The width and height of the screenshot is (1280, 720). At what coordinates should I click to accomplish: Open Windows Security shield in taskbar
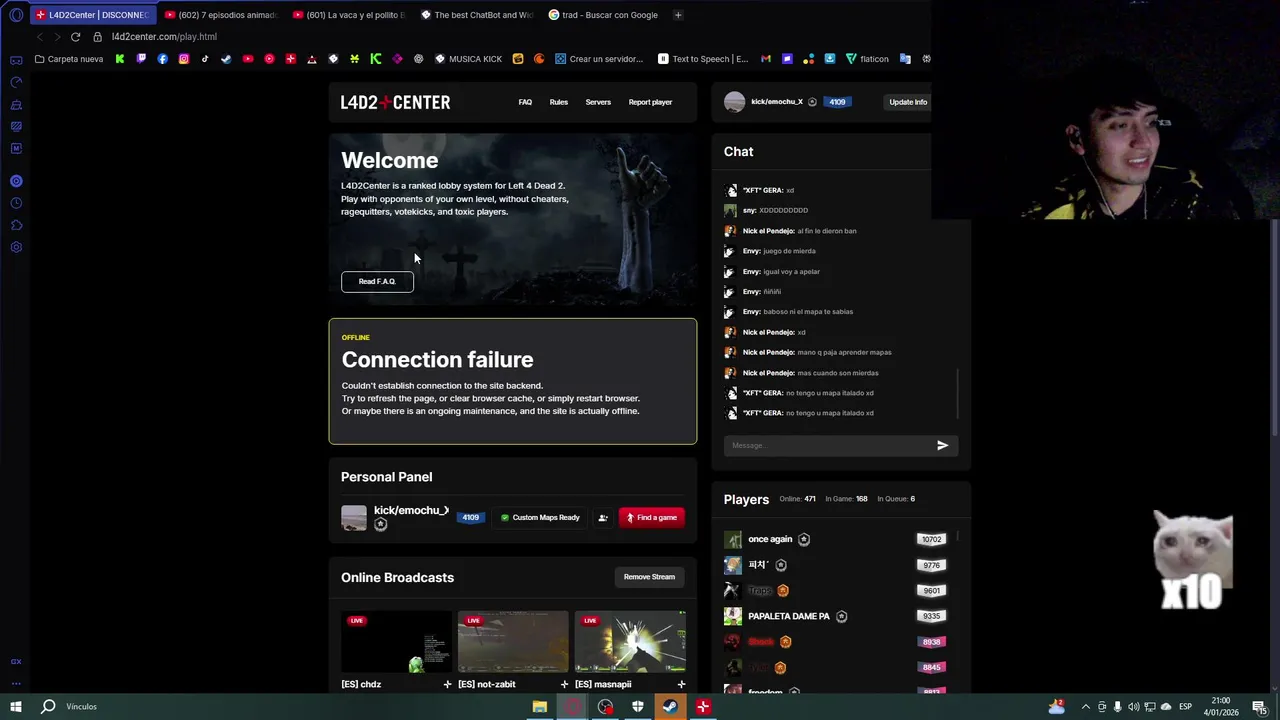coord(637,707)
